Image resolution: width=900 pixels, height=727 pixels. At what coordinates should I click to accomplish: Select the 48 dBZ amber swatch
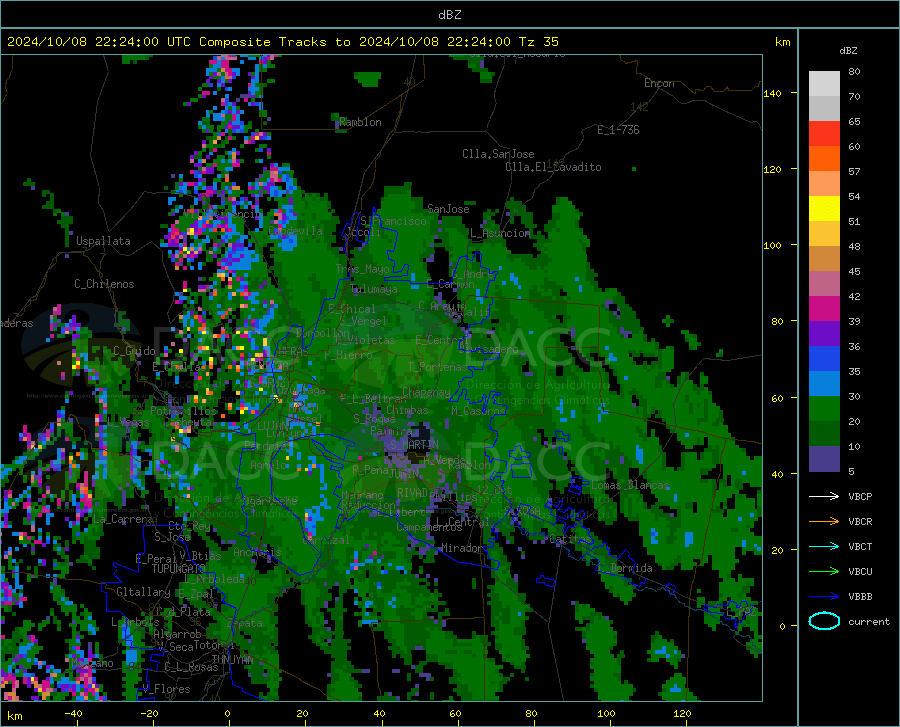click(824, 259)
